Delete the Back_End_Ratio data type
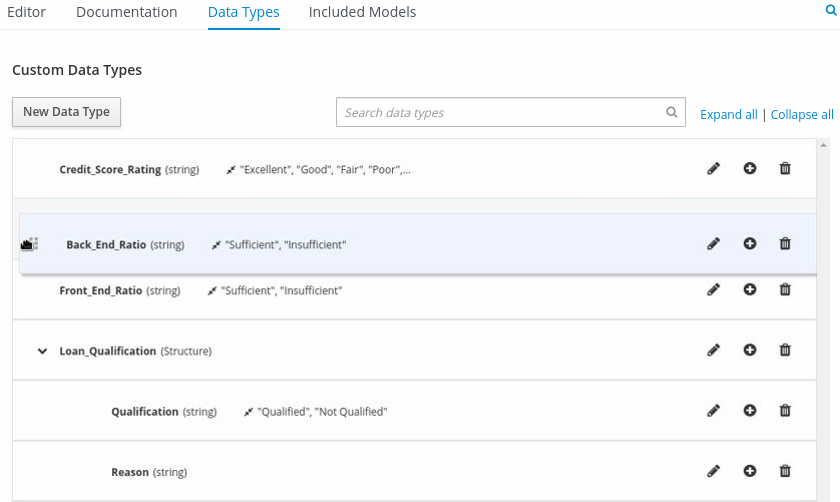 click(785, 244)
